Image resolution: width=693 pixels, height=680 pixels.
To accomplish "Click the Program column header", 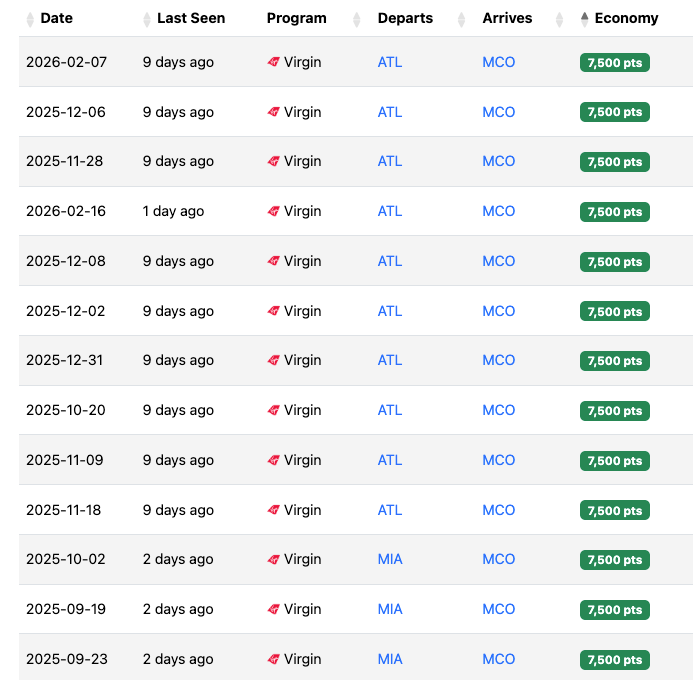I will [297, 18].
